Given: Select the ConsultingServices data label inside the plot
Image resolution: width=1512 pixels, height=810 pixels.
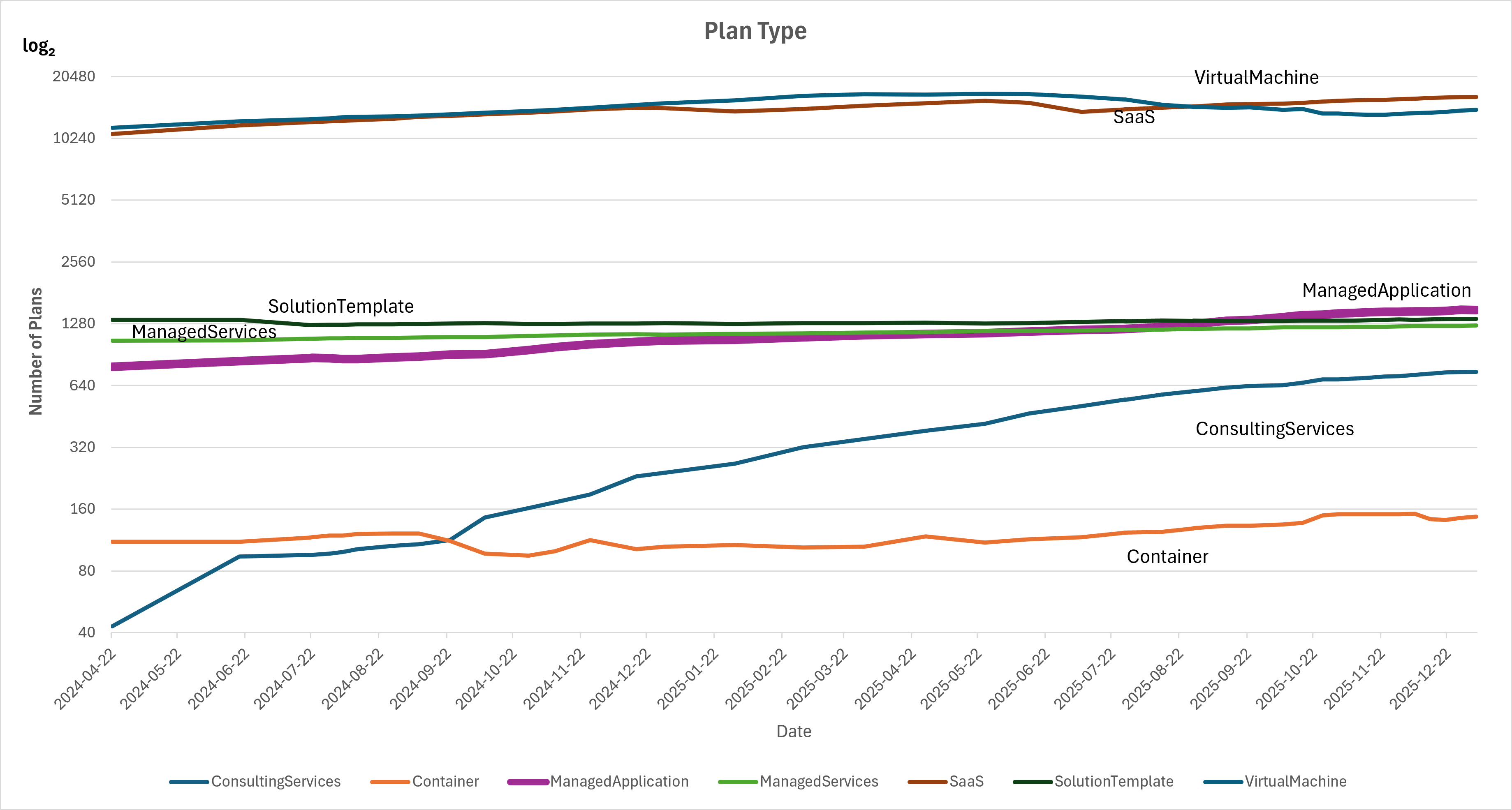Looking at the screenshot, I should [x=1274, y=429].
